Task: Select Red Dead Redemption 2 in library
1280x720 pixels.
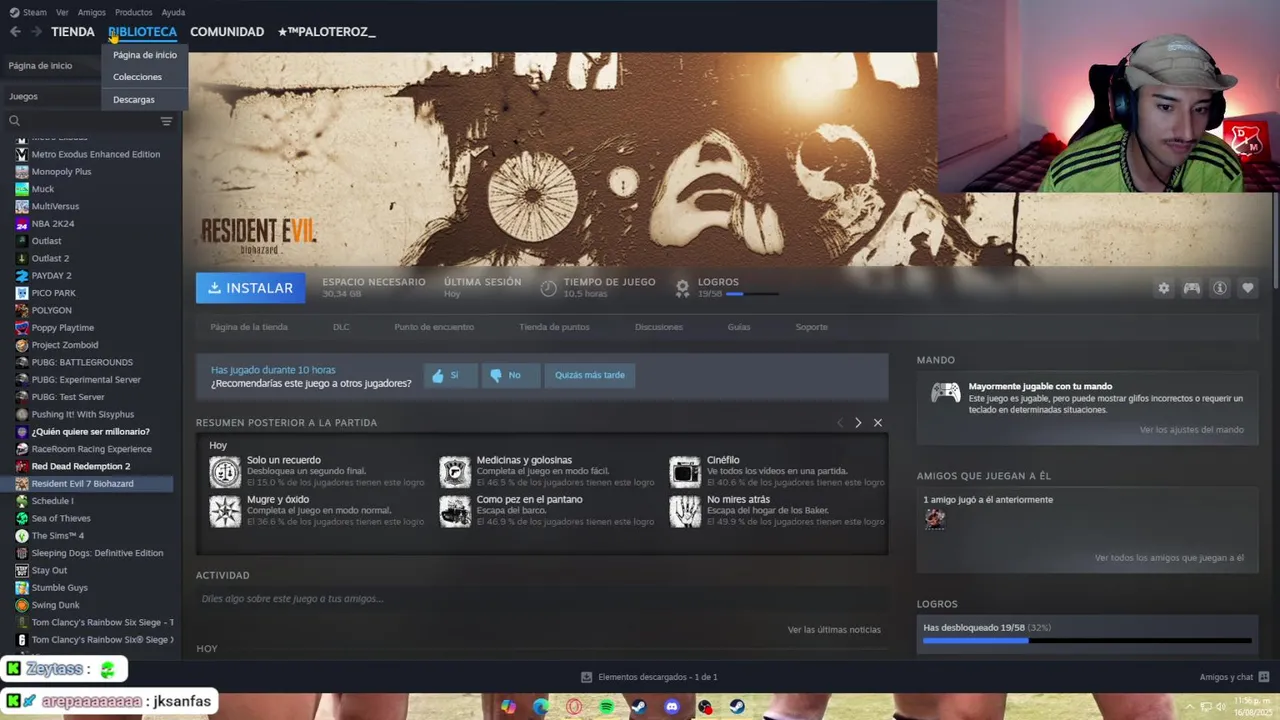Action: coord(88,466)
